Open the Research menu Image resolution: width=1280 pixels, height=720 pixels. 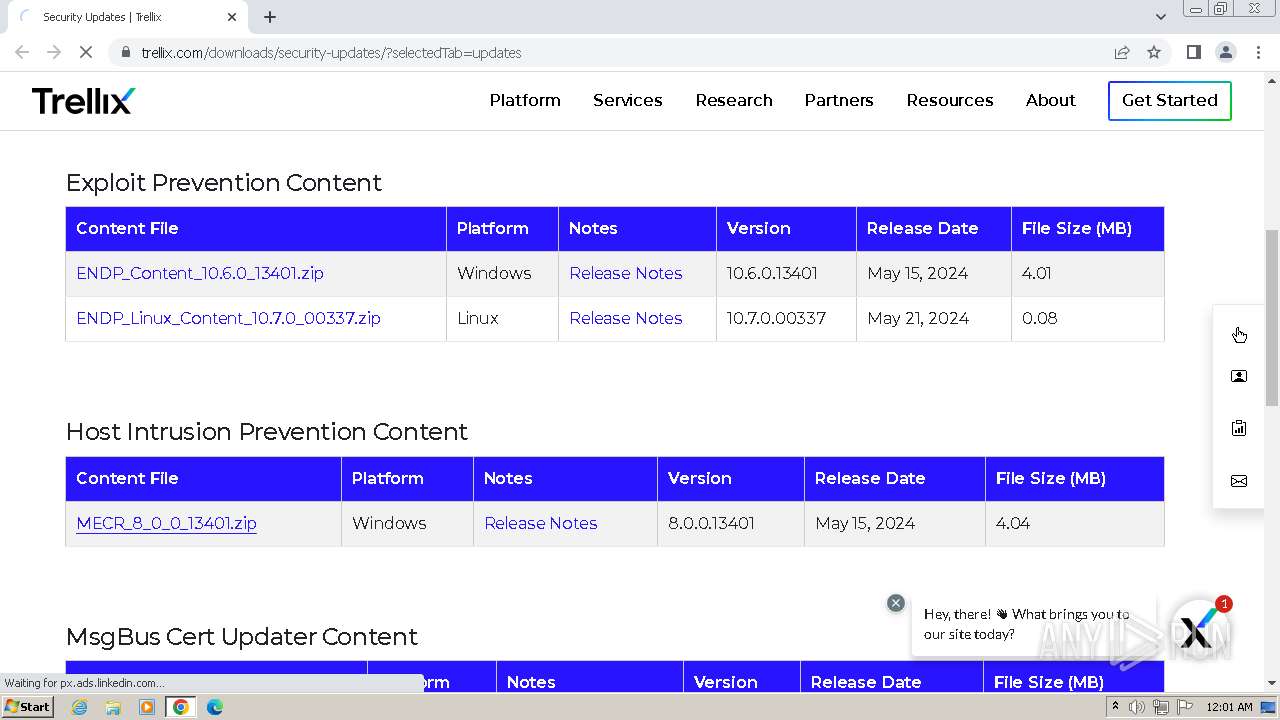[734, 100]
